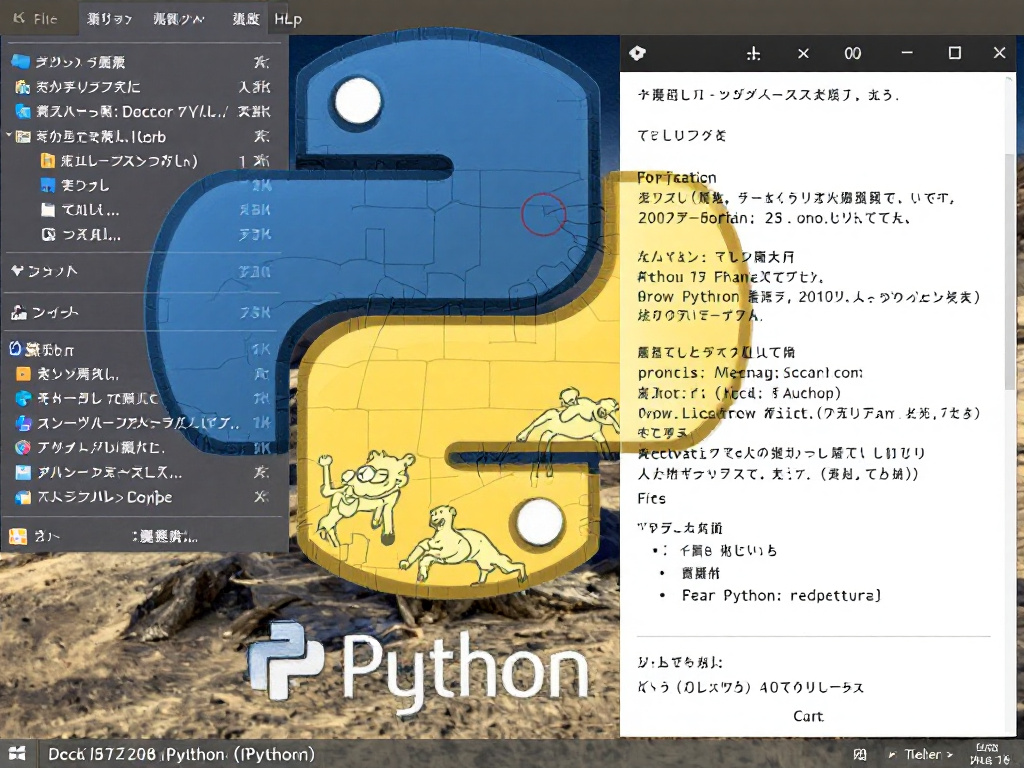Click the orange square icon below the blue outlined icon
This screenshot has height=768, width=1024.
click(23, 374)
